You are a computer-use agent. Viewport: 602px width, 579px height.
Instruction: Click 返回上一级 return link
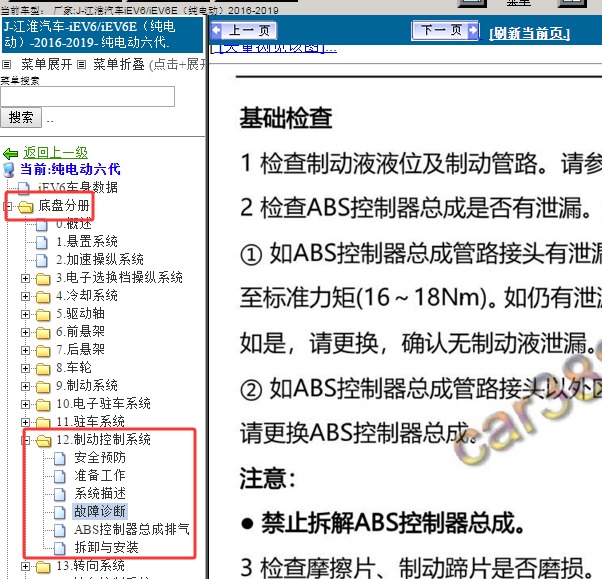point(55,152)
